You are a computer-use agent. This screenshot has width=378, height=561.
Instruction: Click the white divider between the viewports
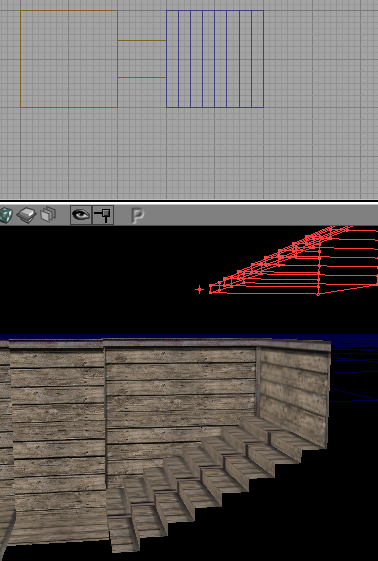click(189, 202)
